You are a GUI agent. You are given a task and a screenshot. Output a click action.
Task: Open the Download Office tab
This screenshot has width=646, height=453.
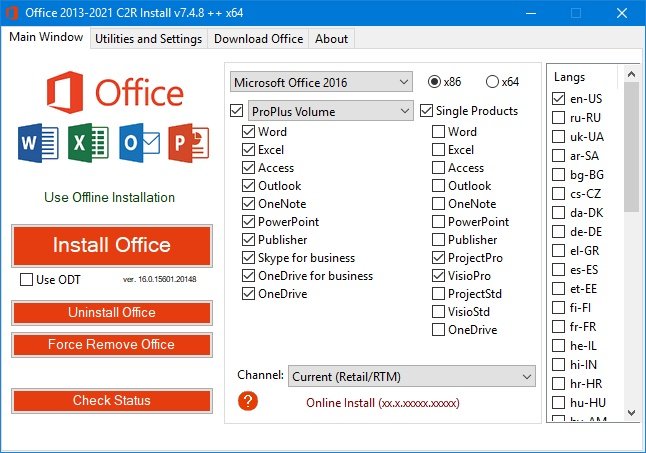coord(258,39)
